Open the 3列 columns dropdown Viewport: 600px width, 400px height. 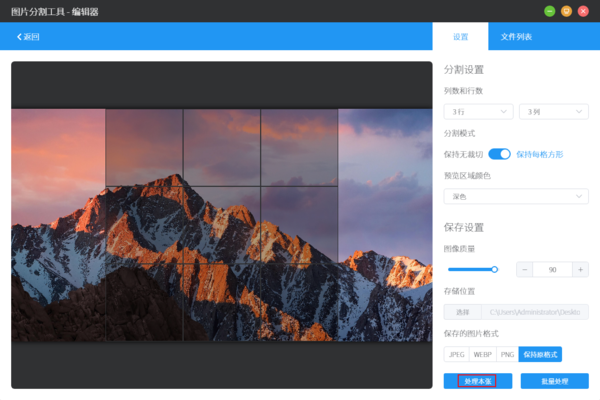(x=554, y=112)
